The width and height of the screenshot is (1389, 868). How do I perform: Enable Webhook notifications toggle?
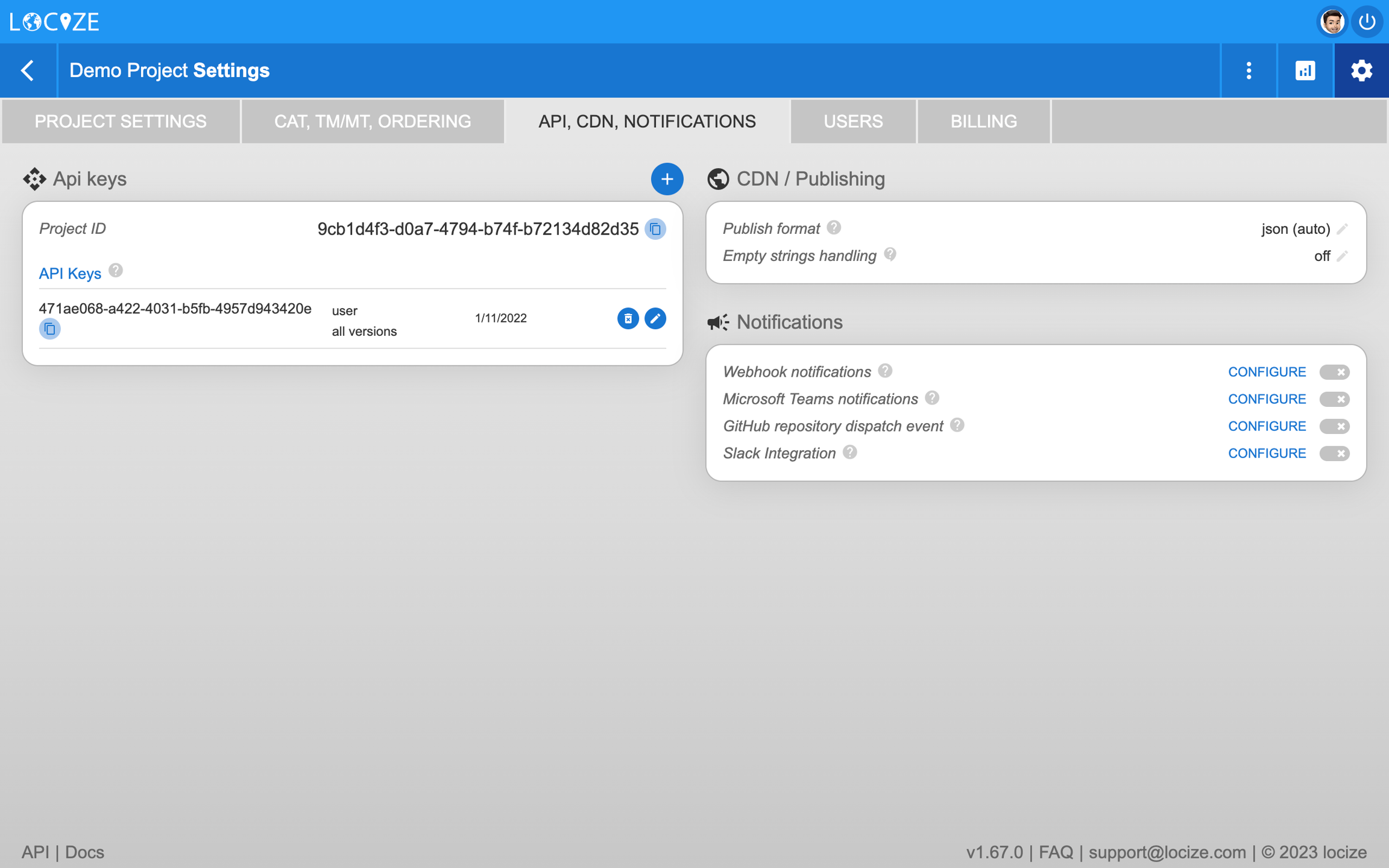point(1334,372)
